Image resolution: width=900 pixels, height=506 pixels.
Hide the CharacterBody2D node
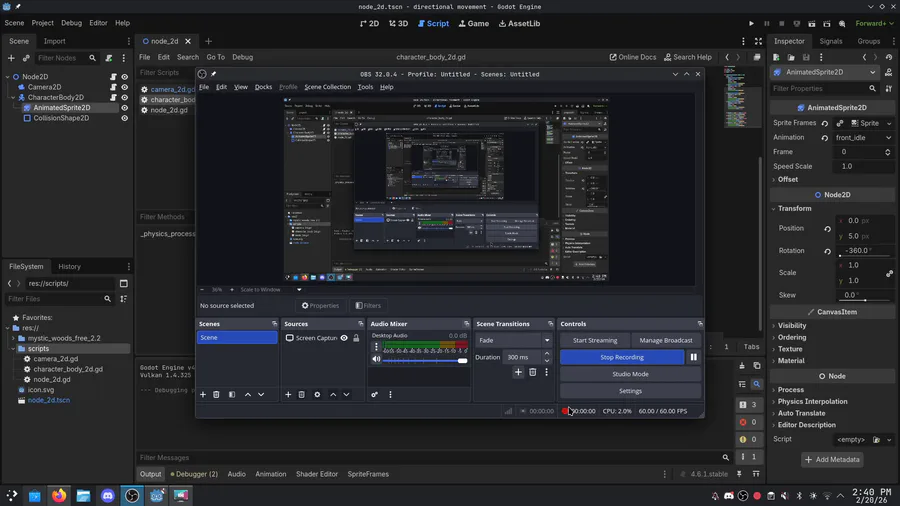click(125, 98)
